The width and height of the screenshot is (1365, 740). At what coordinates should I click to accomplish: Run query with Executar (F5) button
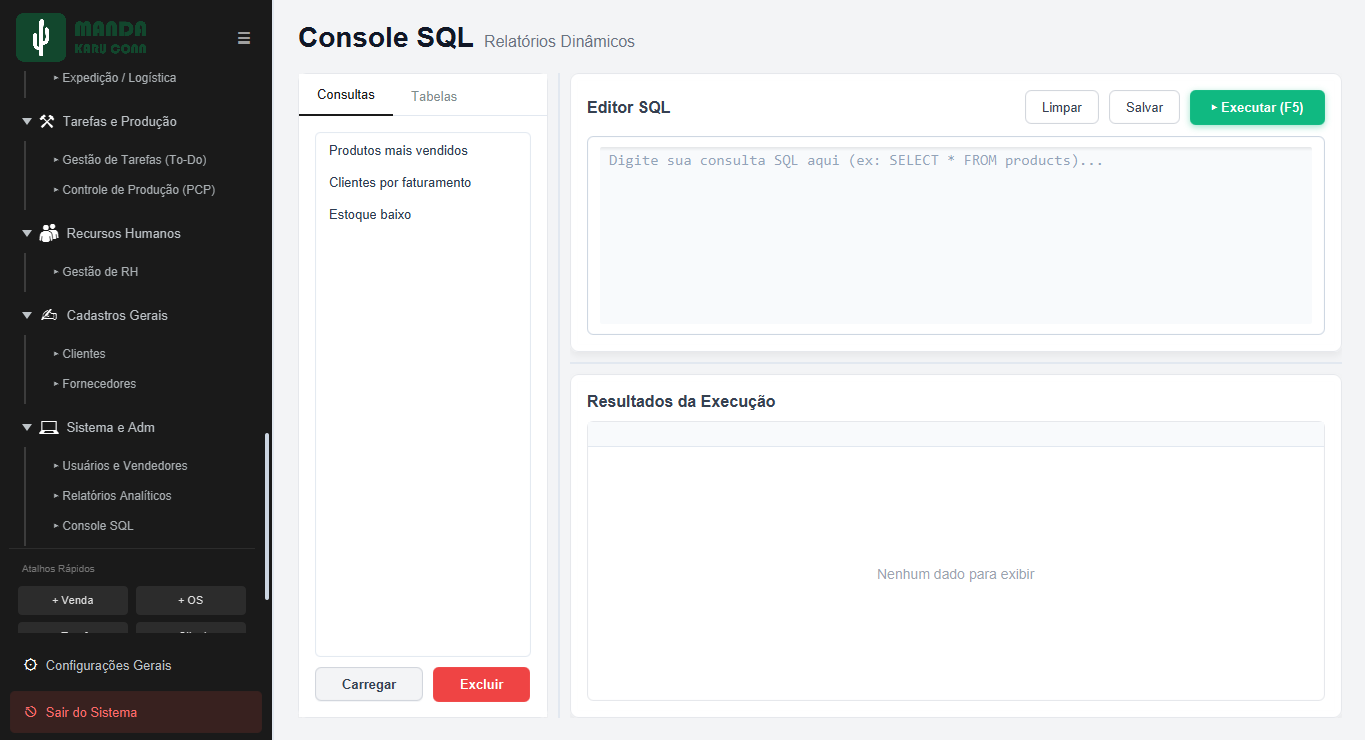pyautogui.click(x=1257, y=107)
